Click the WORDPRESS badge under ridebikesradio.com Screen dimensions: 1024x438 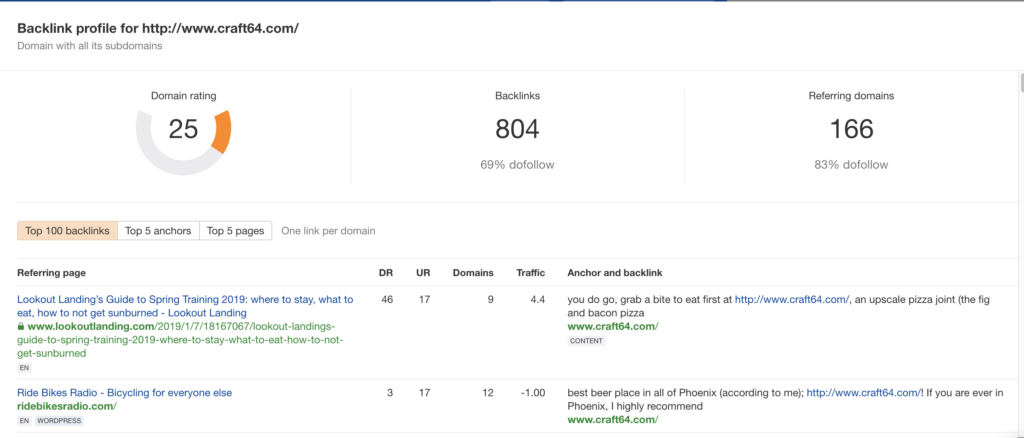coord(59,421)
